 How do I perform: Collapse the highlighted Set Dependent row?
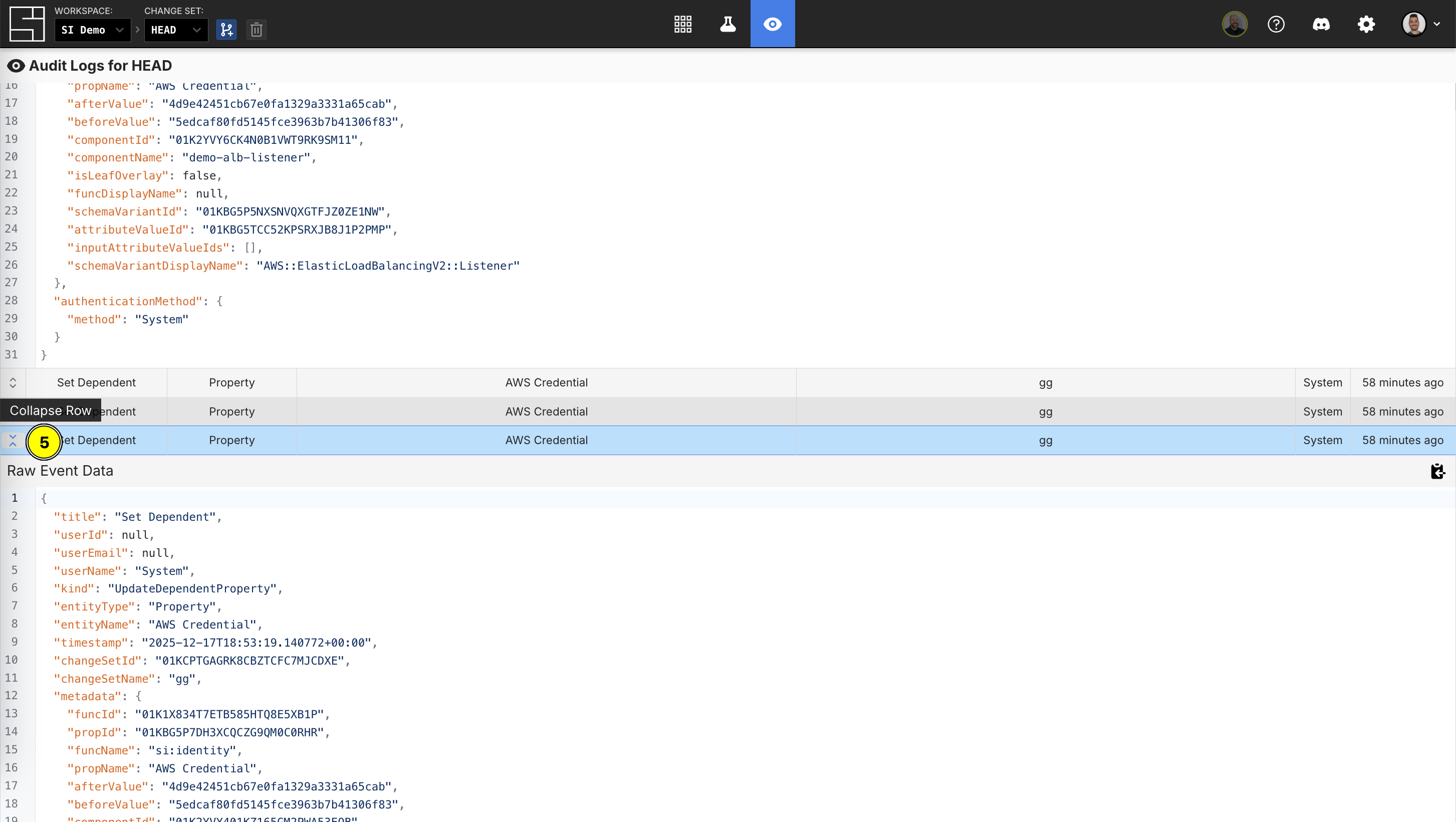[x=13, y=441]
